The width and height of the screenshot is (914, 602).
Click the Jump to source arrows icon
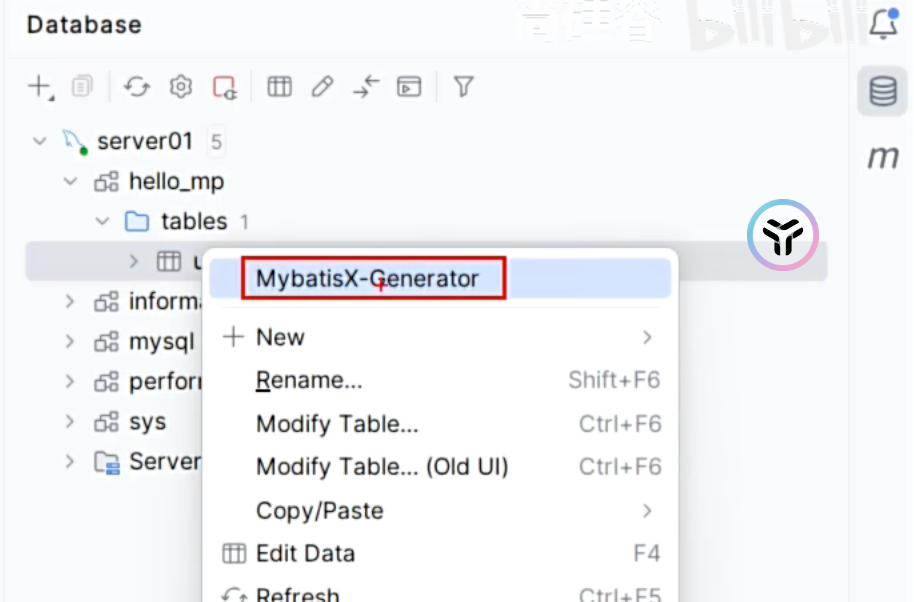(366, 87)
